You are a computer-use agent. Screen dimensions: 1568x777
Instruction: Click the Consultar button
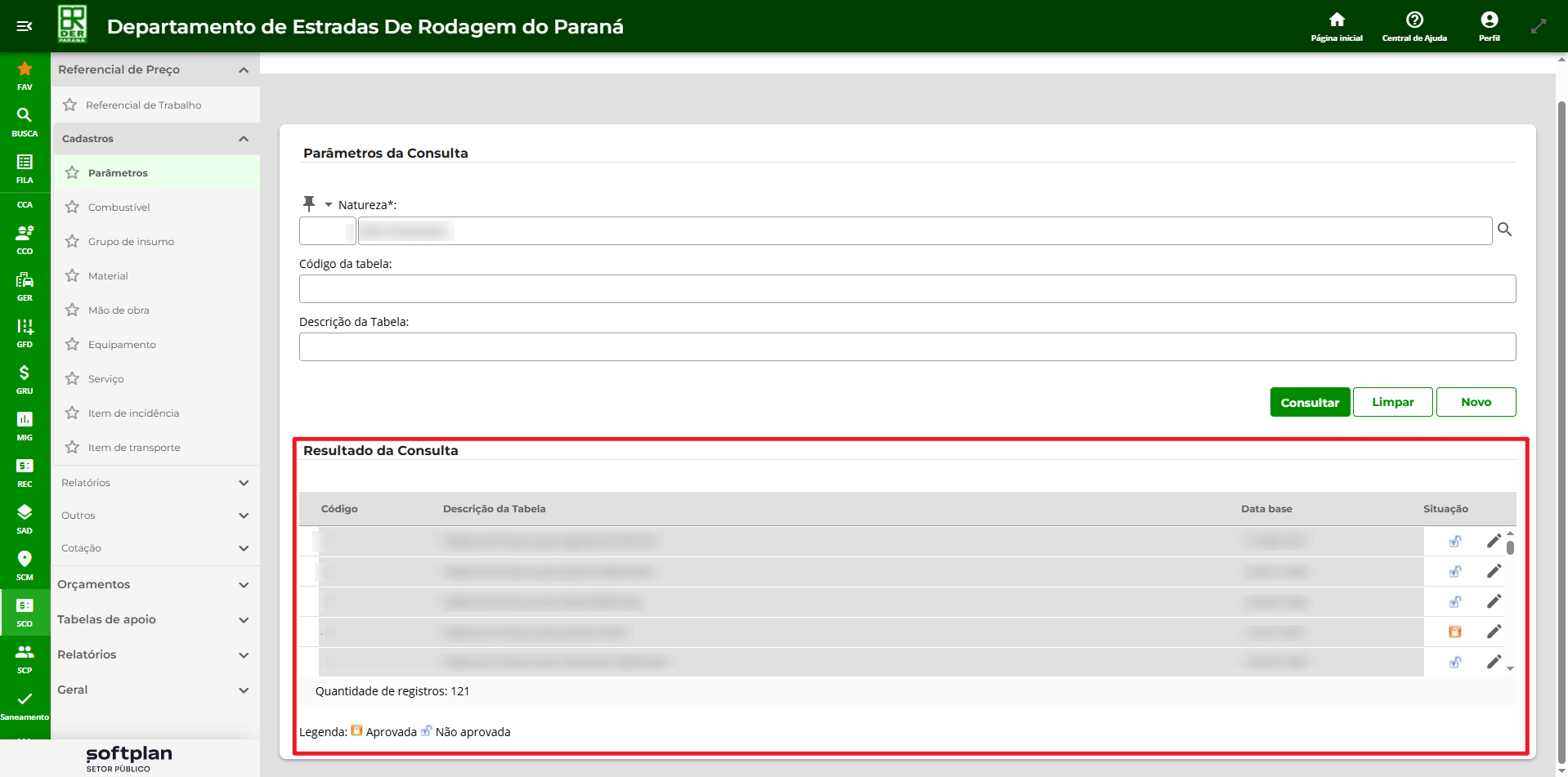coord(1309,402)
